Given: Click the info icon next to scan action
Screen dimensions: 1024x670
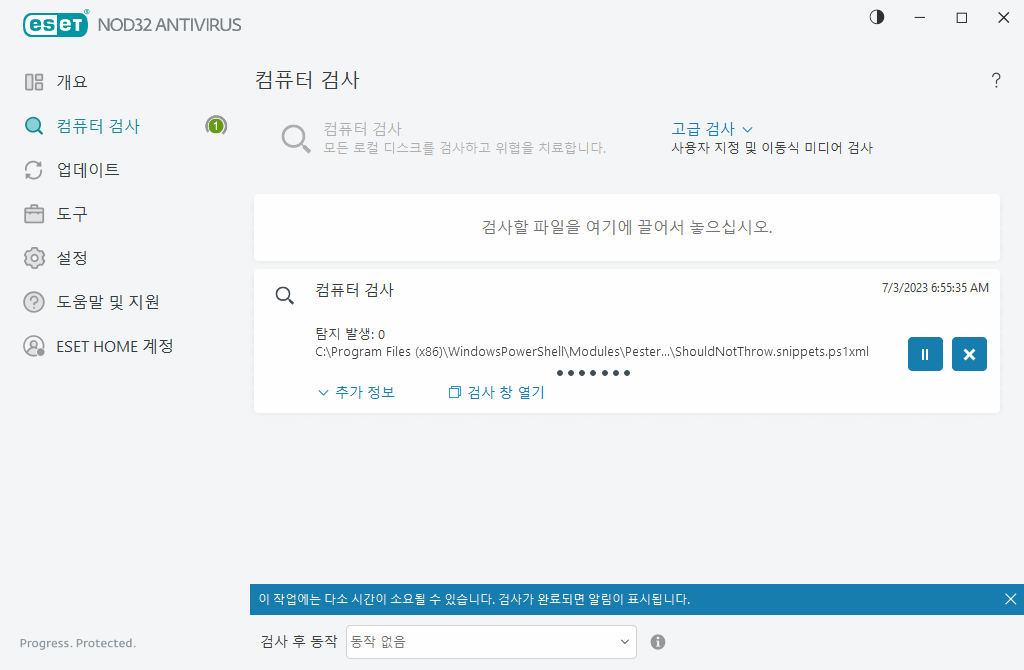Looking at the screenshot, I should [658, 641].
